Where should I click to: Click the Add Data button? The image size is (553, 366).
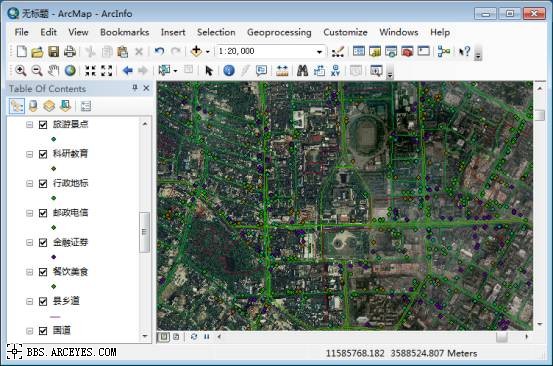[x=196, y=51]
